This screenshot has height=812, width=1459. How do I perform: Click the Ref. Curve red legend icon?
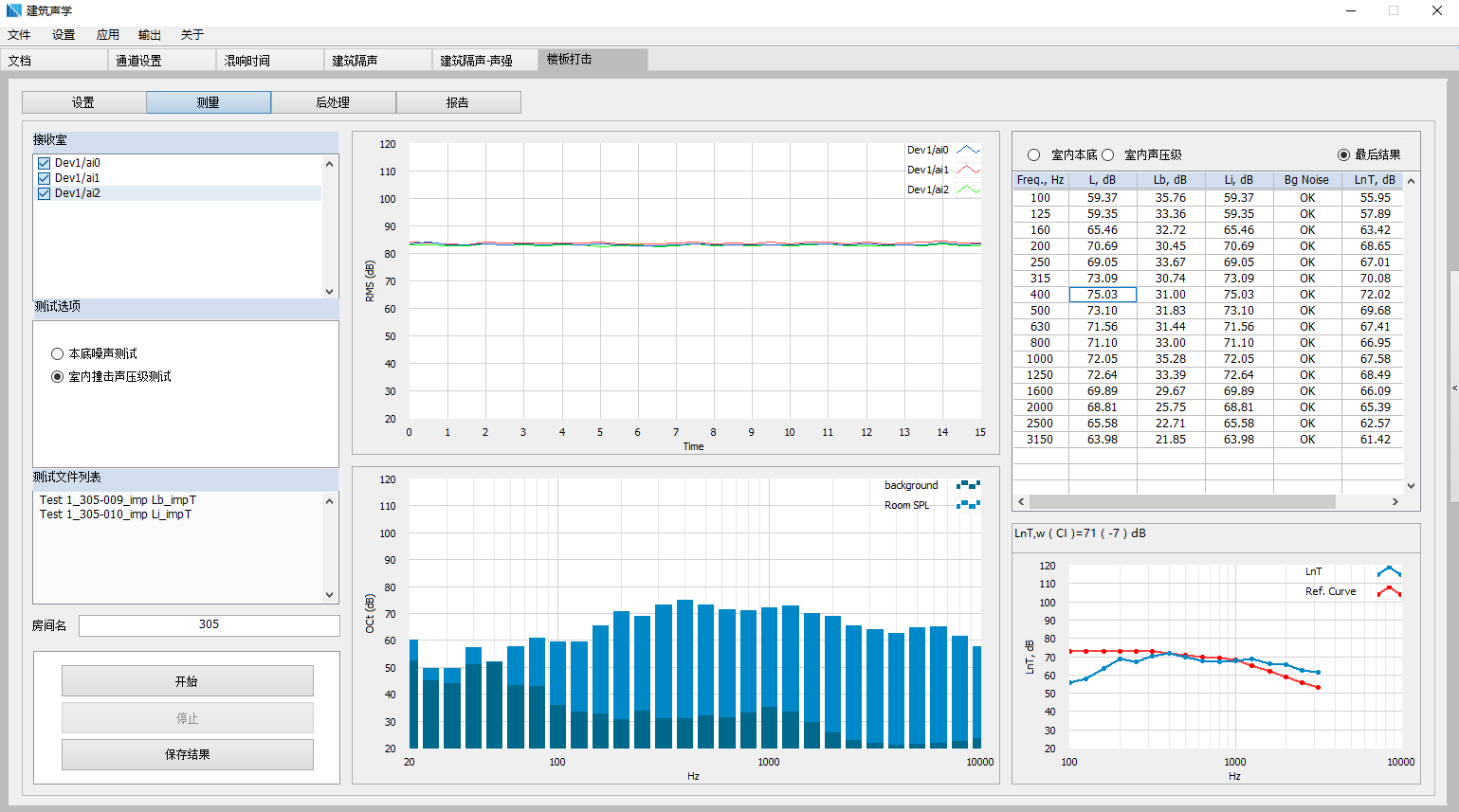tap(1389, 591)
